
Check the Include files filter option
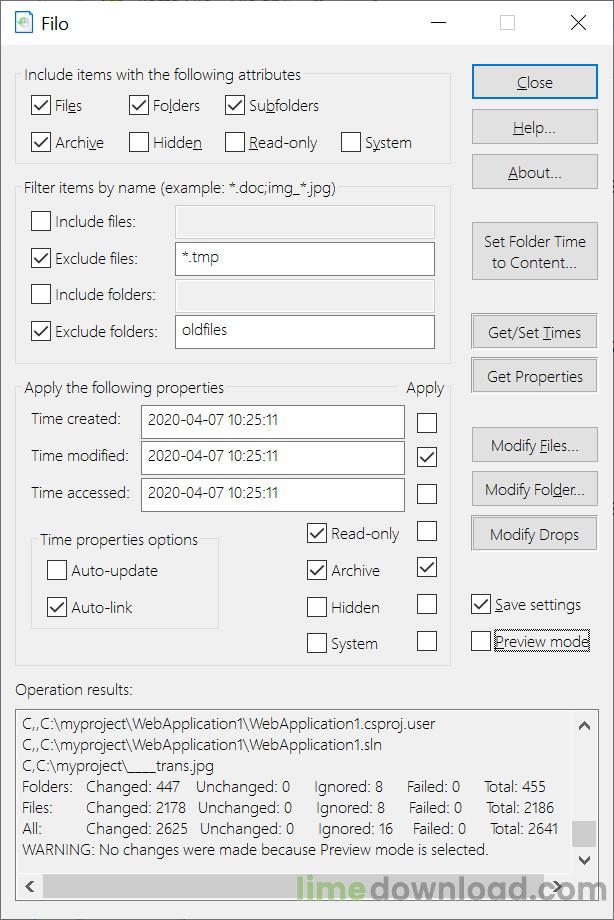41,221
